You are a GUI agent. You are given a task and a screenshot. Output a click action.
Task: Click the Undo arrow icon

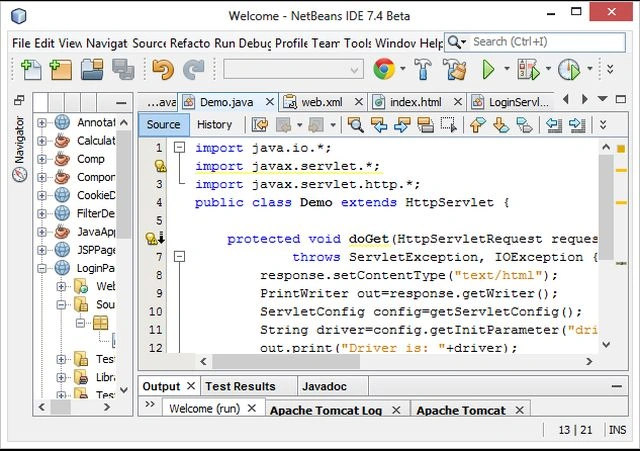[162, 69]
